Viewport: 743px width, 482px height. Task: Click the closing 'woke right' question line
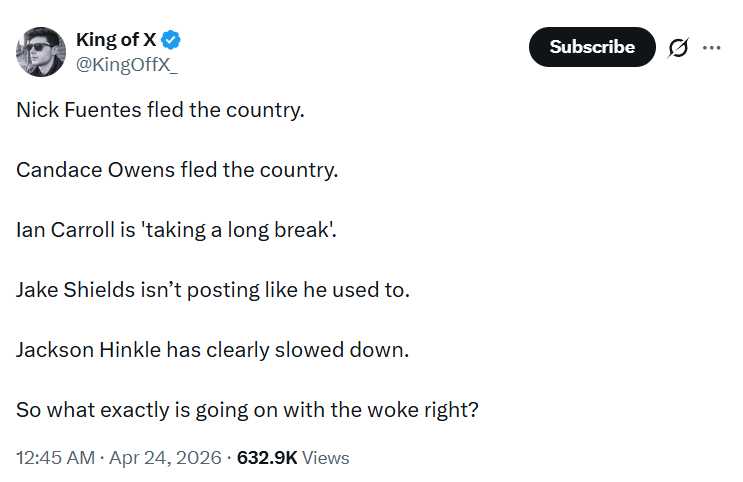[x=247, y=410]
